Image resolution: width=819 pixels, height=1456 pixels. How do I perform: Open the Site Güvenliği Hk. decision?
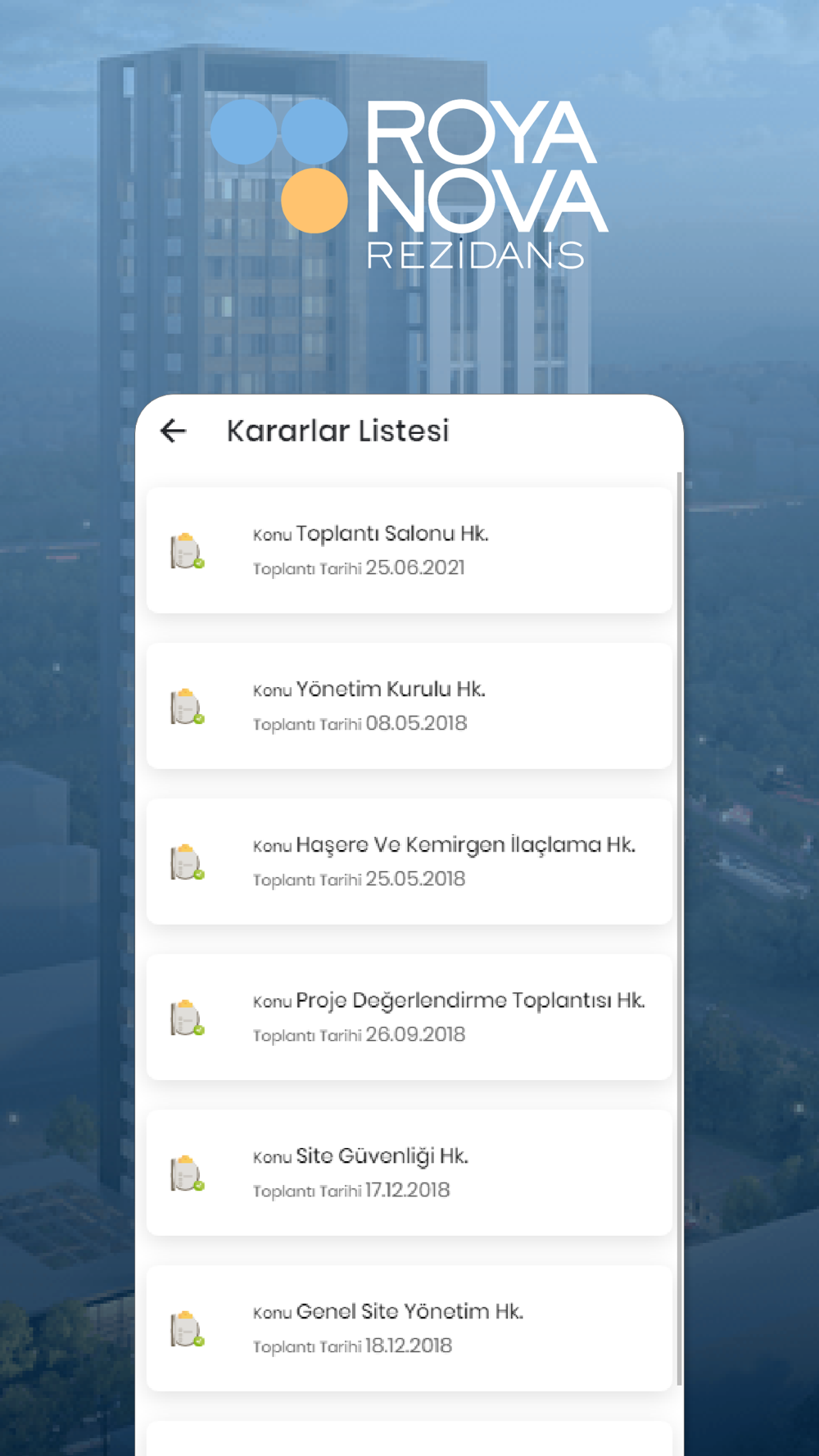point(409,1173)
